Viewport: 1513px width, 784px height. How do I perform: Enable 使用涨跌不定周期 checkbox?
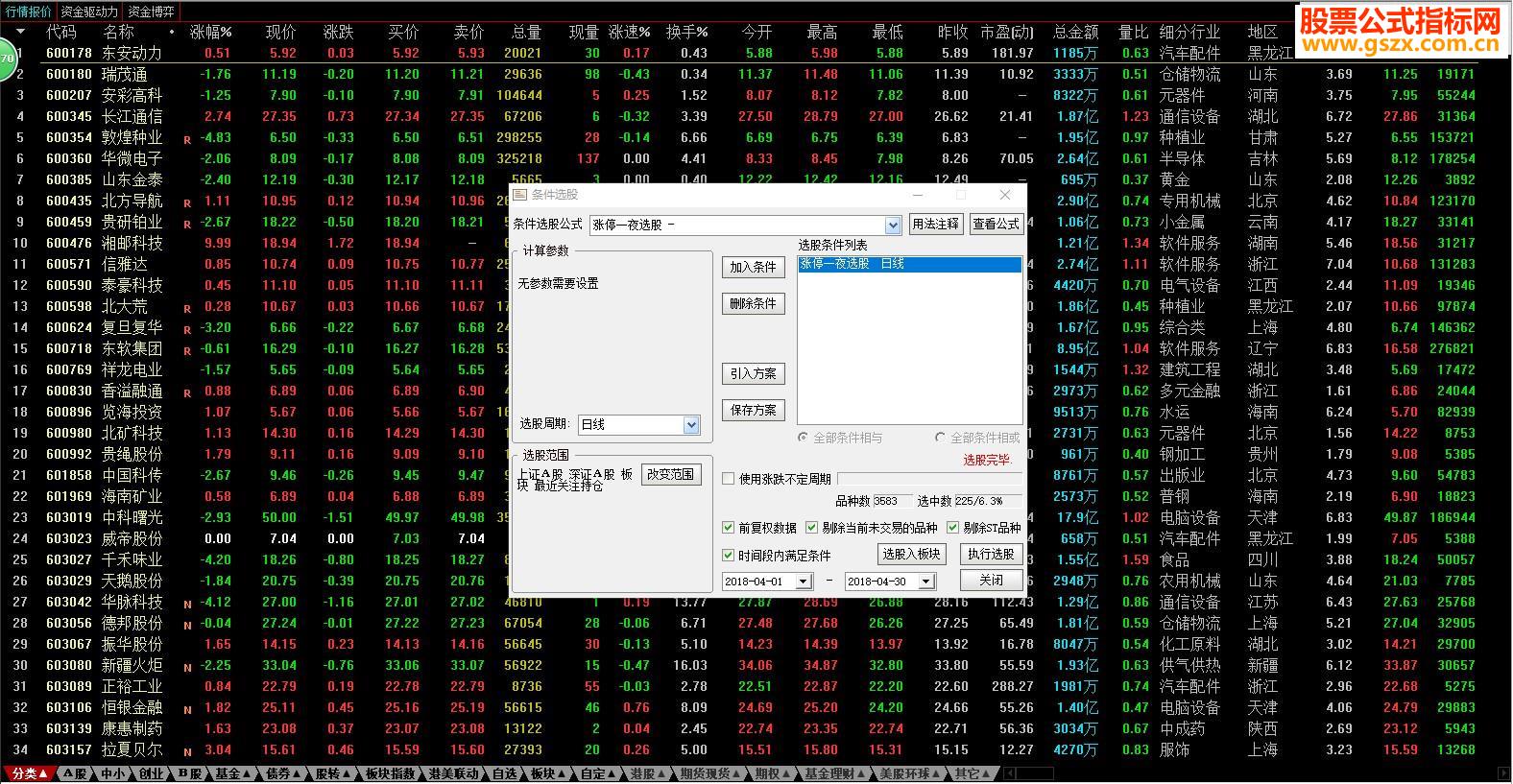click(729, 479)
